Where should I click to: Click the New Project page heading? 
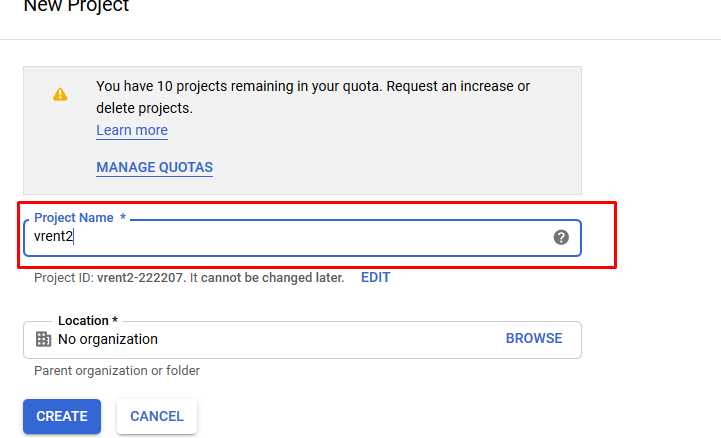[x=76, y=7]
